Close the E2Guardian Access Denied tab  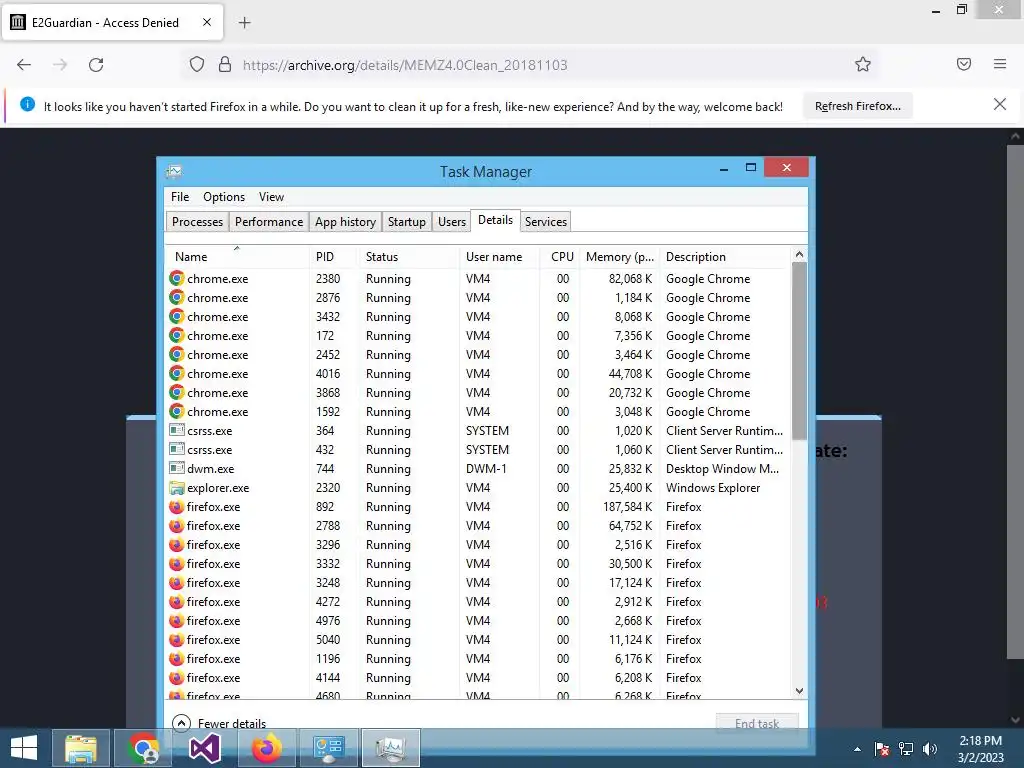click(206, 22)
